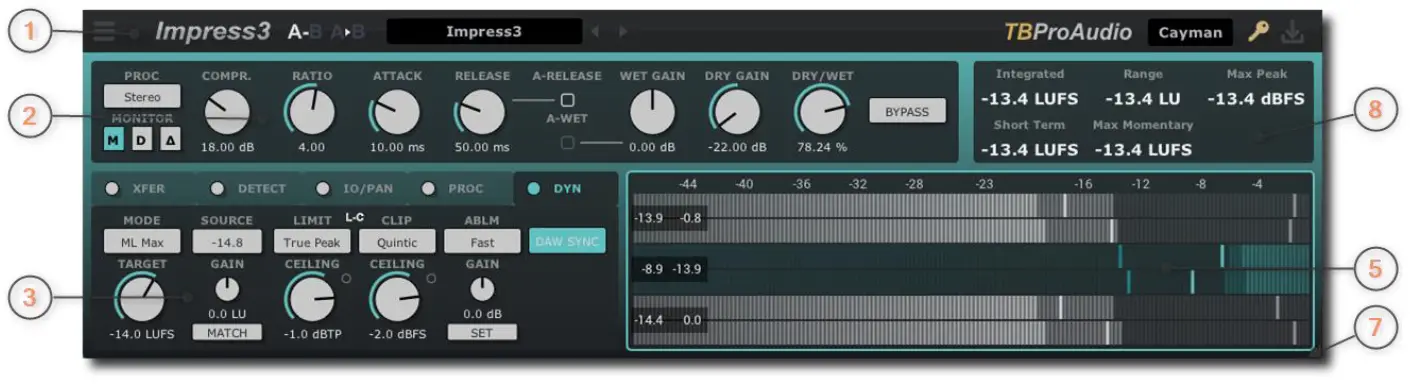Click the DRY/WET knob
Screen dimensions: 1412x387
click(x=822, y=111)
